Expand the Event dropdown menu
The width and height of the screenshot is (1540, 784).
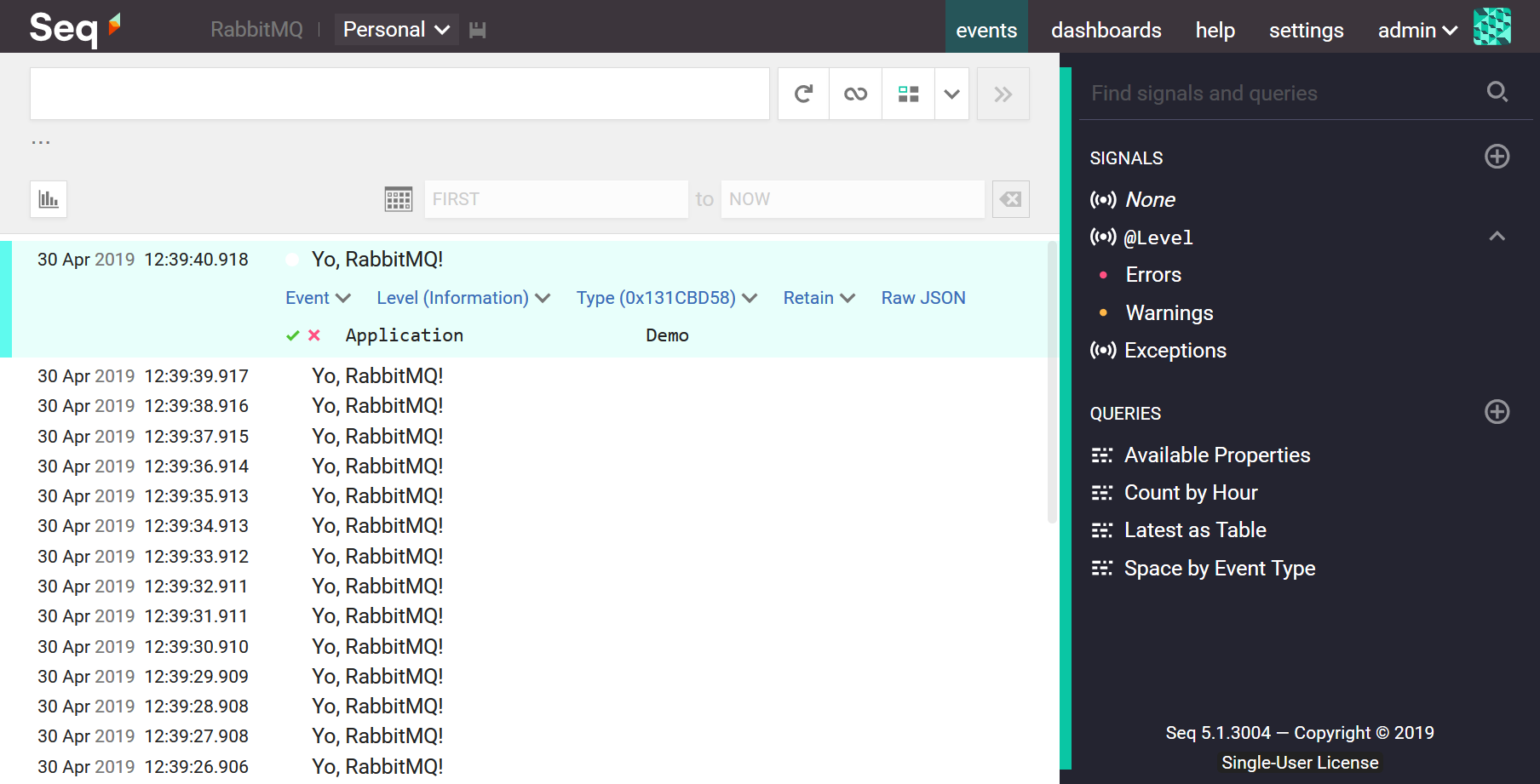click(x=318, y=298)
